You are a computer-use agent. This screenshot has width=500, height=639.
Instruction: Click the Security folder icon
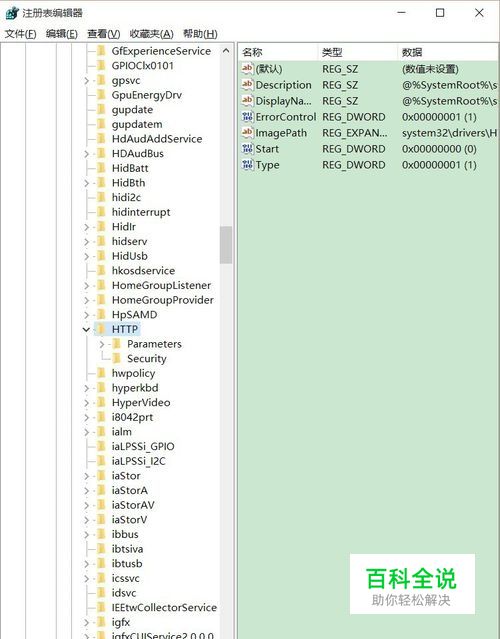tap(117, 359)
